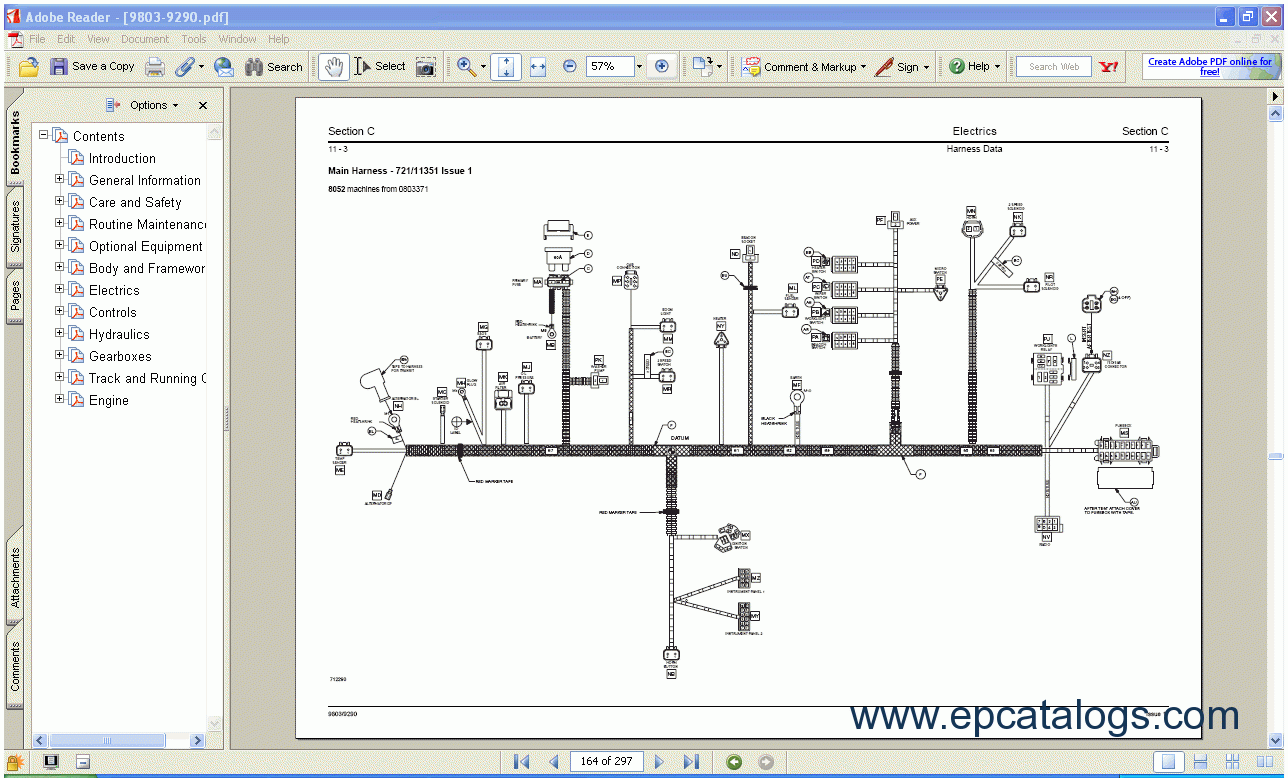Open the attachment tool dropdown arrow
This screenshot has width=1288, height=778.
pyautogui.click(x=201, y=68)
